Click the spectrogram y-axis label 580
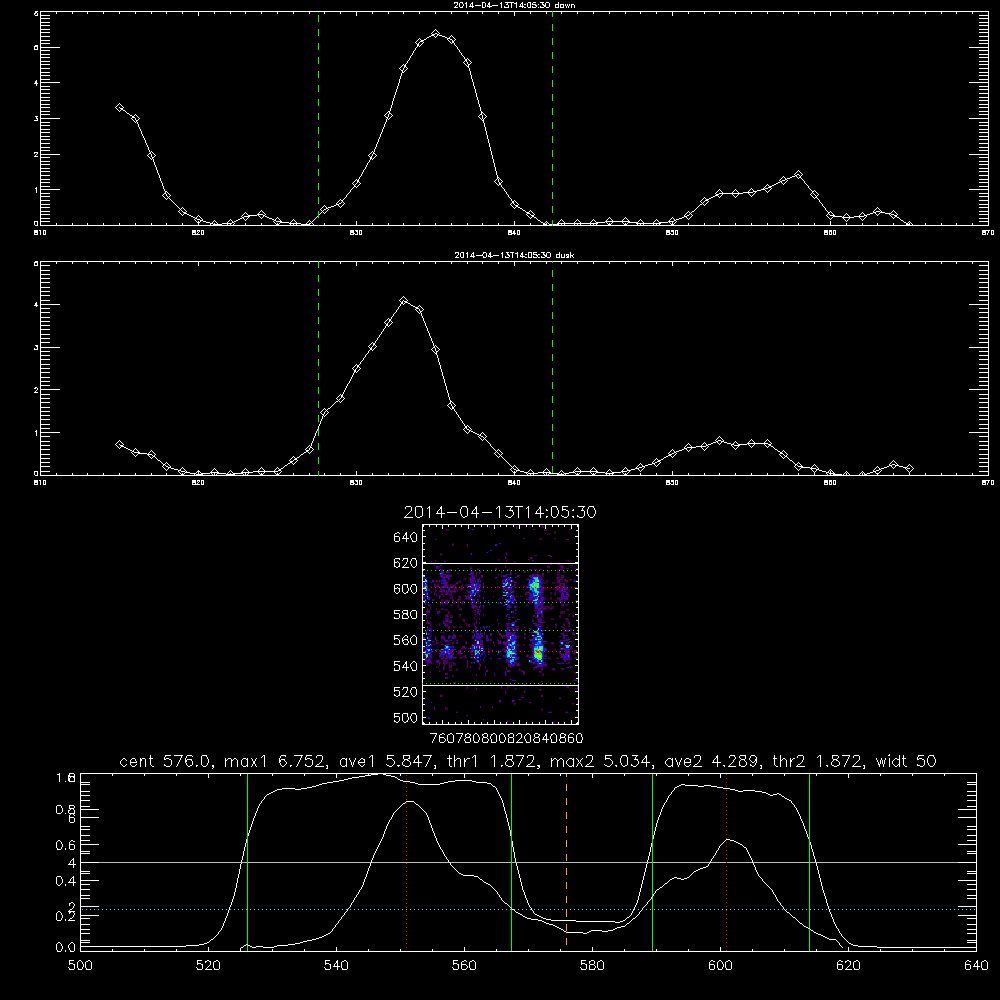 [x=406, y=615]
